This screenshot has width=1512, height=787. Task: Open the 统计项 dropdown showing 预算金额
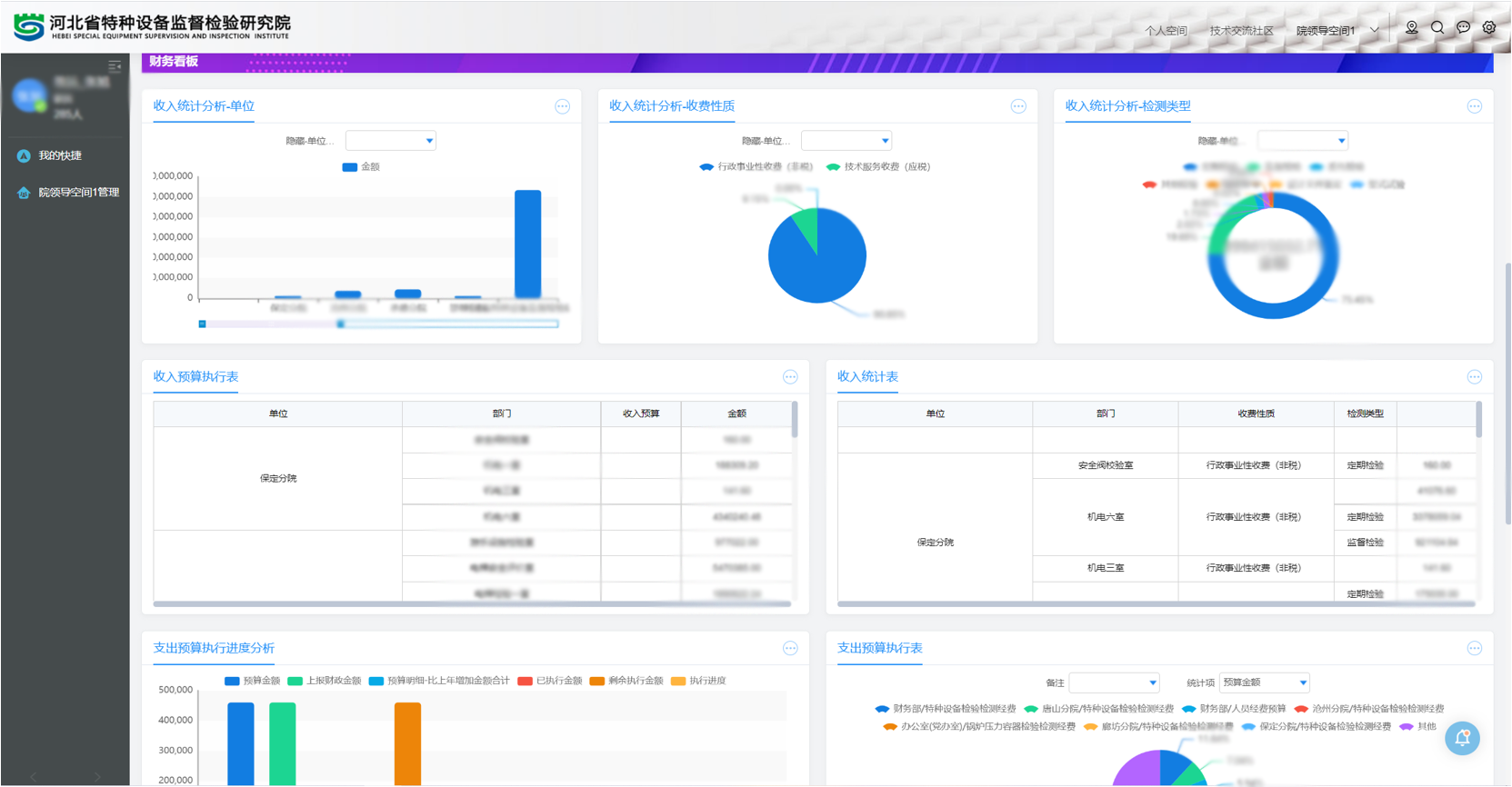coord(1265,682)
